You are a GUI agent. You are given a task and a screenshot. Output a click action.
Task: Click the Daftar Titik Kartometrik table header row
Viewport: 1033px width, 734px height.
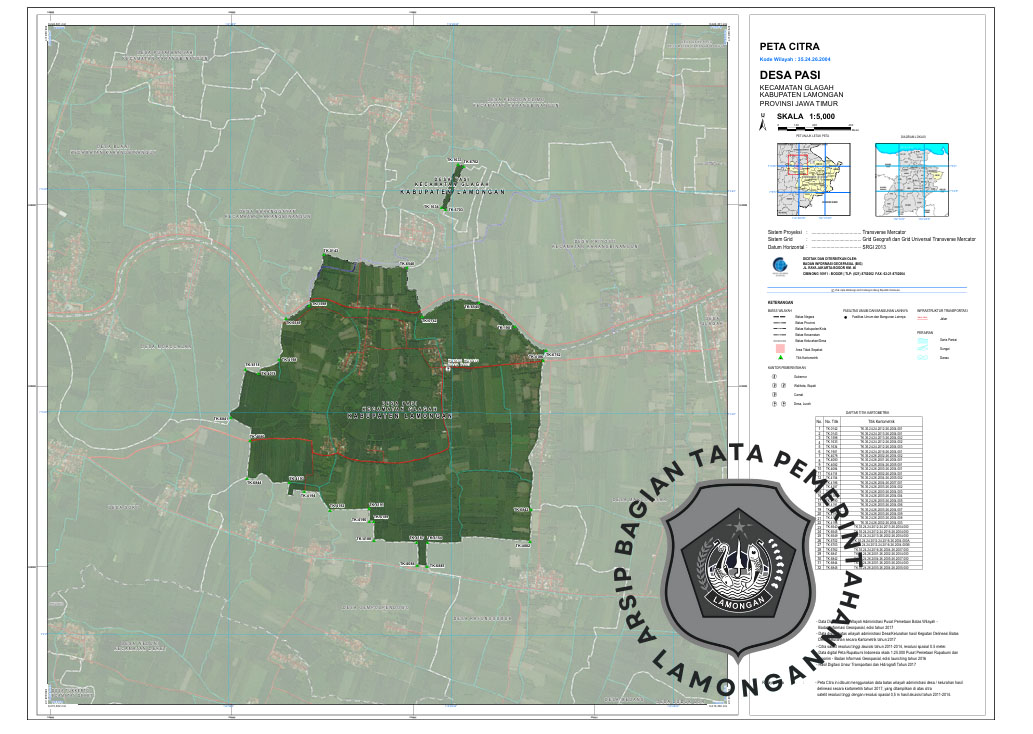866,421
